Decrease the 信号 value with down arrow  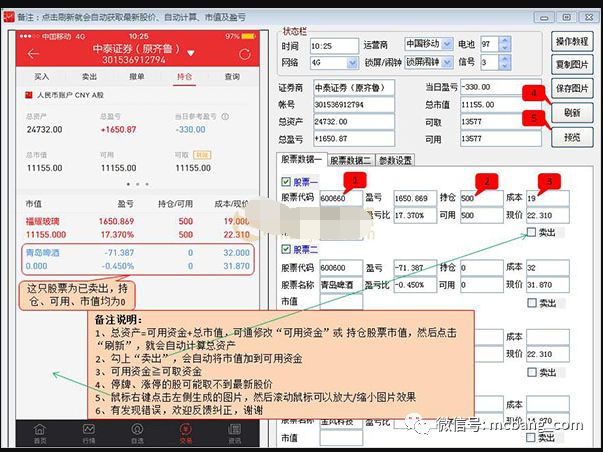(x=505, y=66)
